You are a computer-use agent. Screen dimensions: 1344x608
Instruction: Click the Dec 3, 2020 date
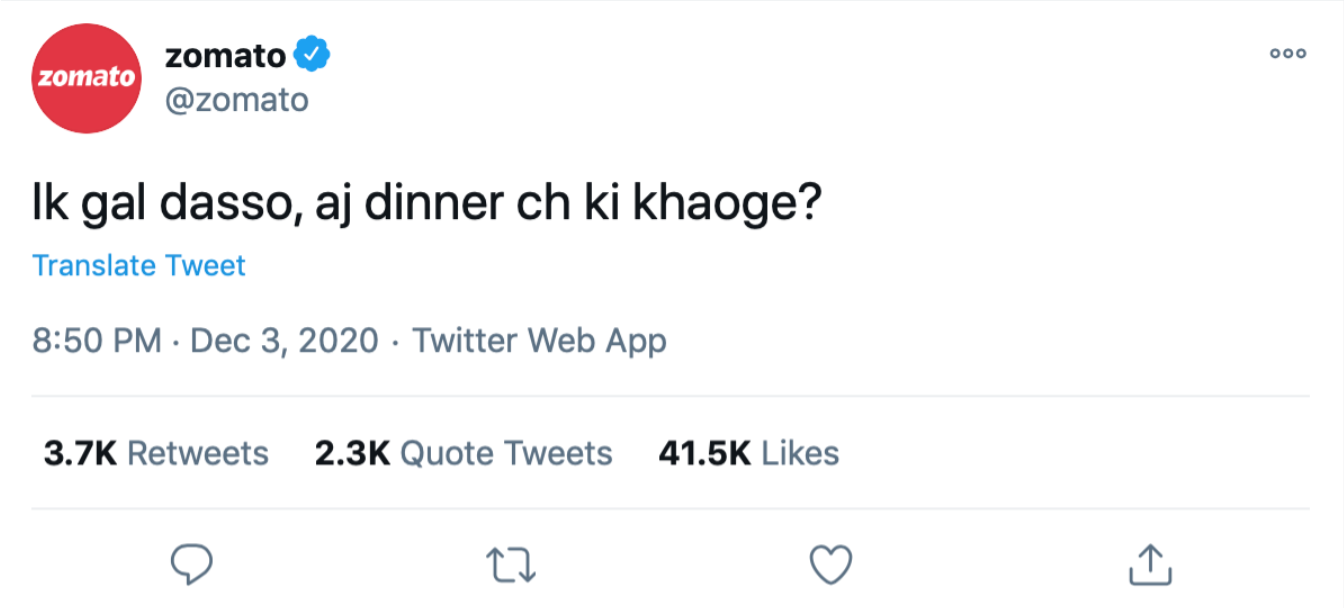coord(284,341)
